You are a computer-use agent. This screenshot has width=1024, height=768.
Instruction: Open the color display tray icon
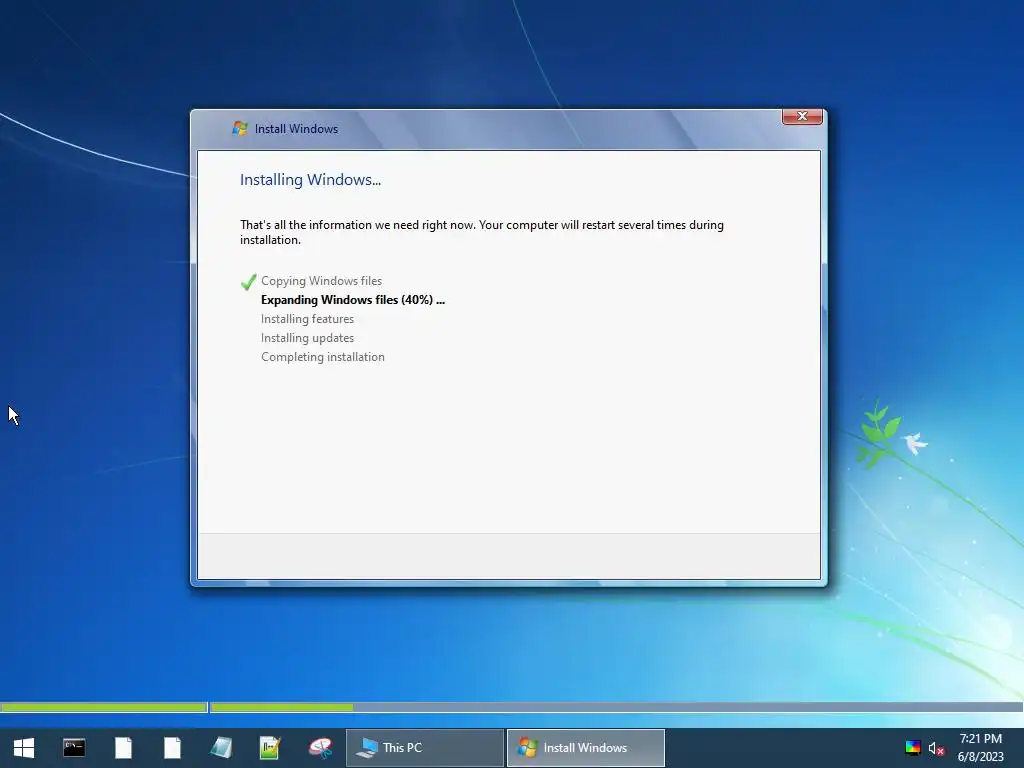(x=912, y=748)
